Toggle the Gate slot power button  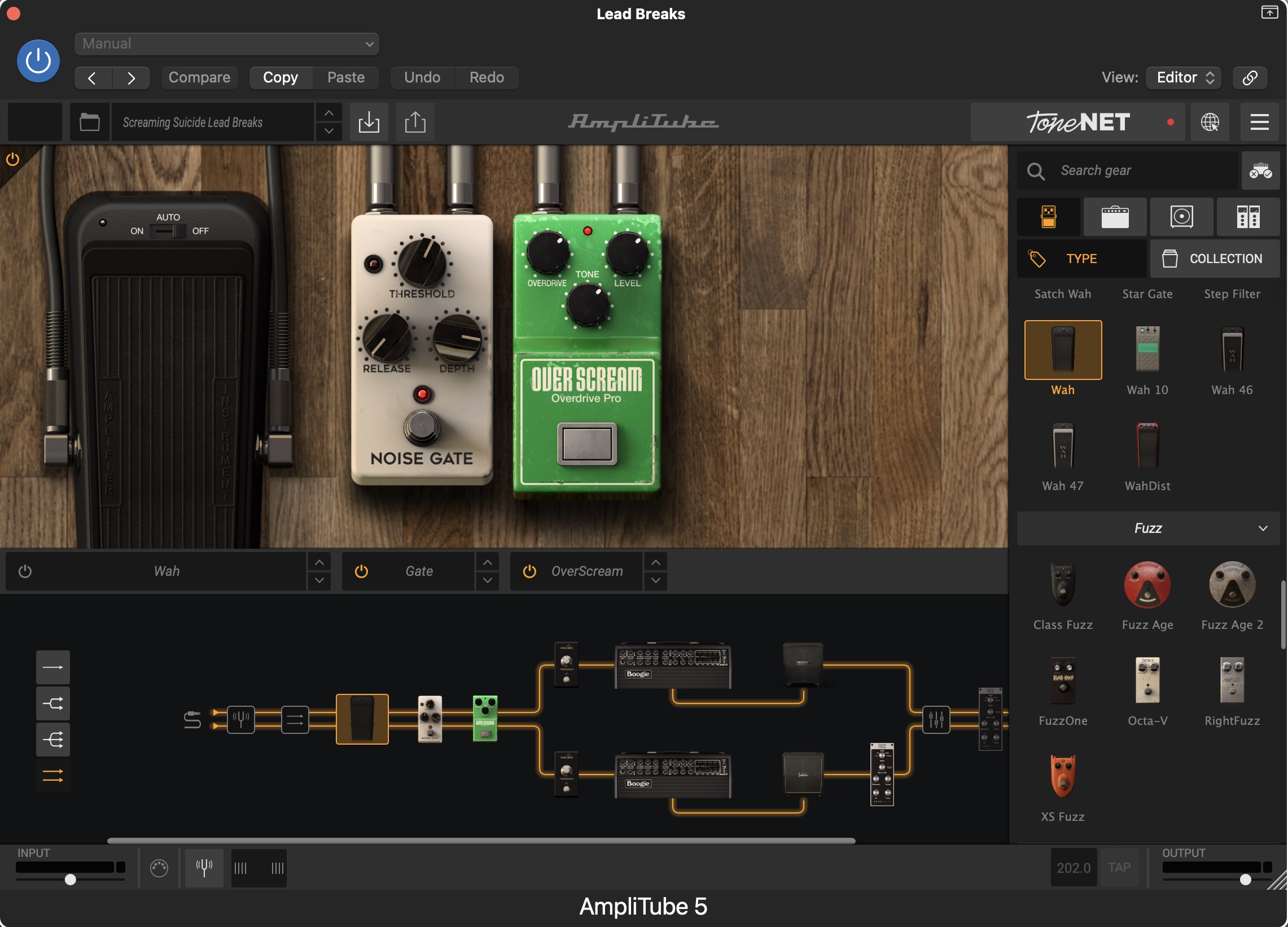[x=361, y=571]
